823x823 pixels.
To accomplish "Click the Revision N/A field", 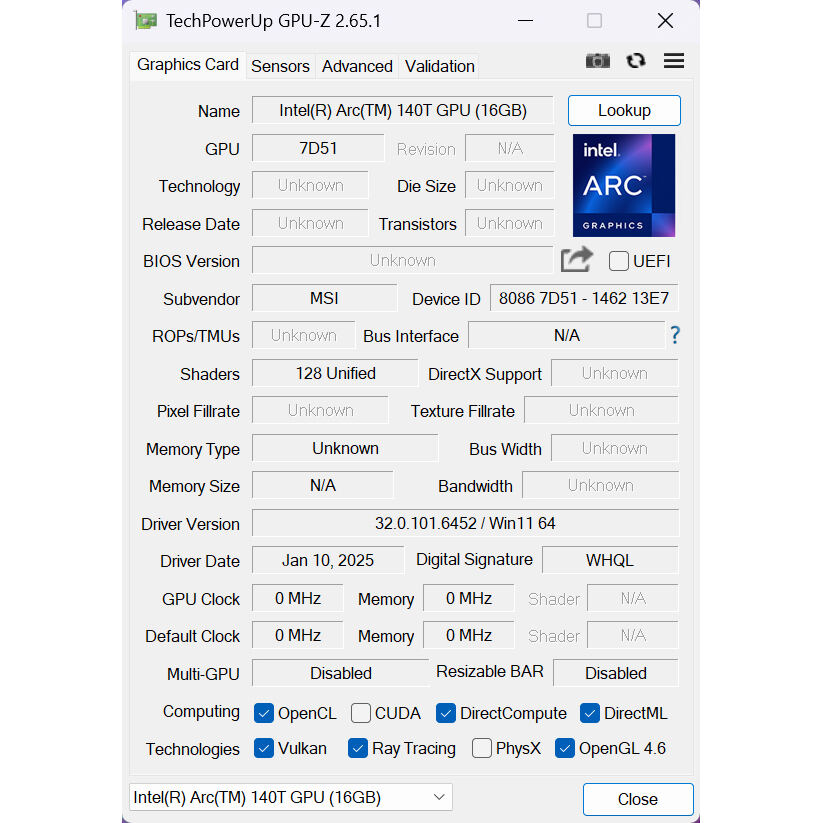I will pyautogui.click(x=510, y=148).
